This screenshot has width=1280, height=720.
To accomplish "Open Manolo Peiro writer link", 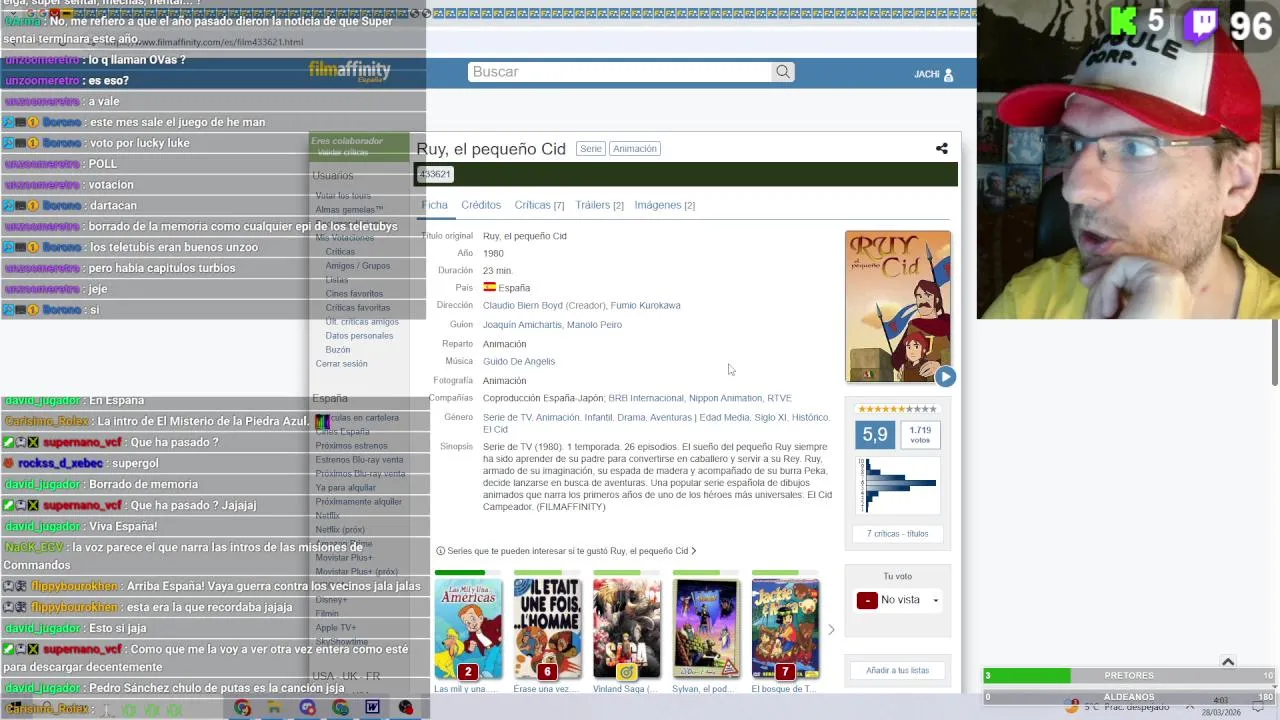I will click(x=594, y=325).
